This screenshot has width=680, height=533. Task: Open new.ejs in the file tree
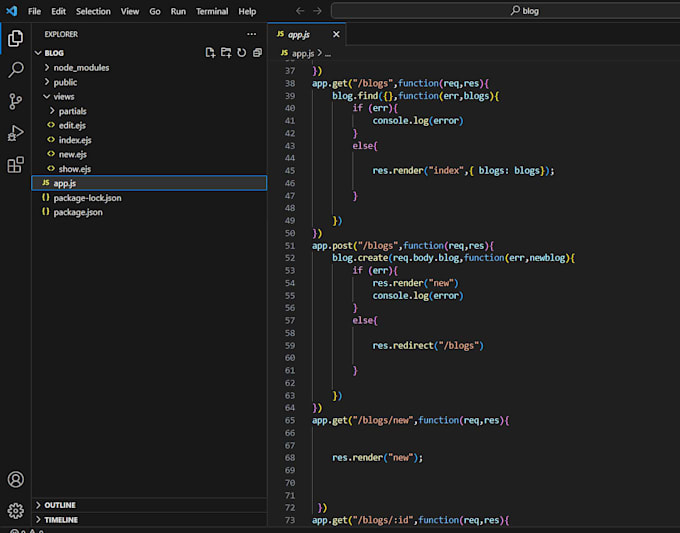tap(149, 154)
